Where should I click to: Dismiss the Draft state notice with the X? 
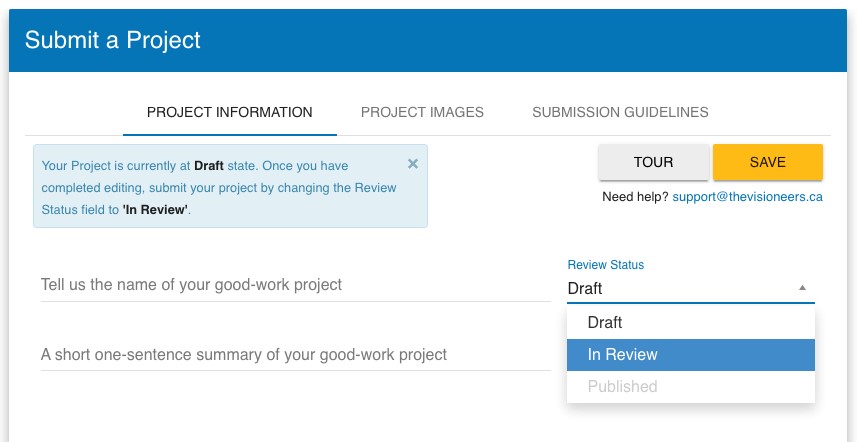[x=413, y=164]
